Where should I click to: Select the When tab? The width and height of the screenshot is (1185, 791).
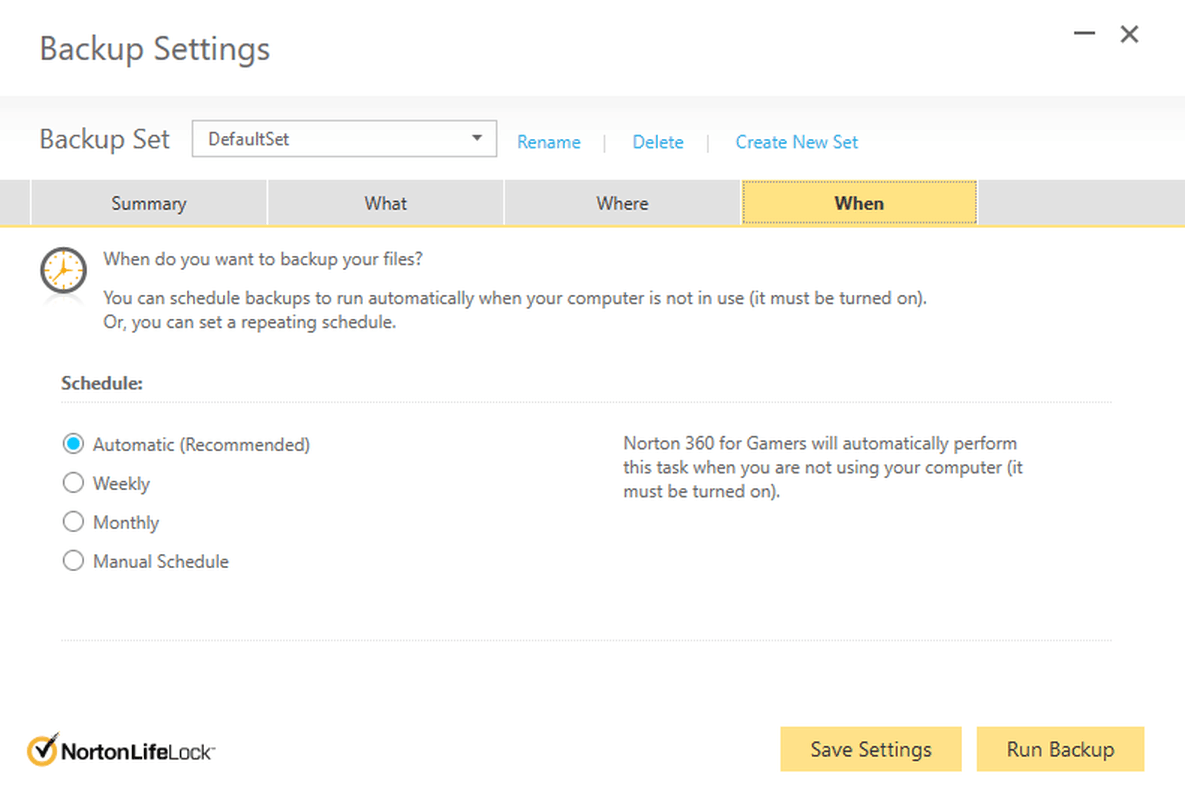pos(859,203)
